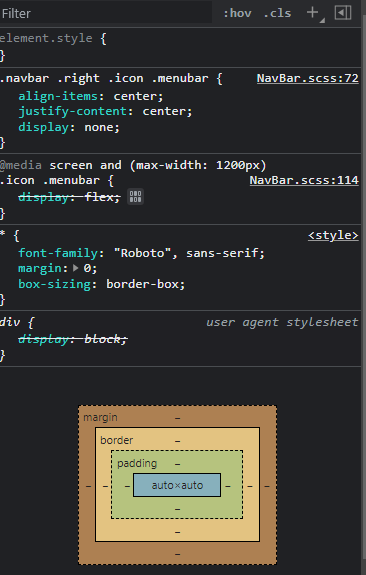Click the .icon .menubar selector
The height and width of the screenshot is (575, 366).
[x=50, y=180]
